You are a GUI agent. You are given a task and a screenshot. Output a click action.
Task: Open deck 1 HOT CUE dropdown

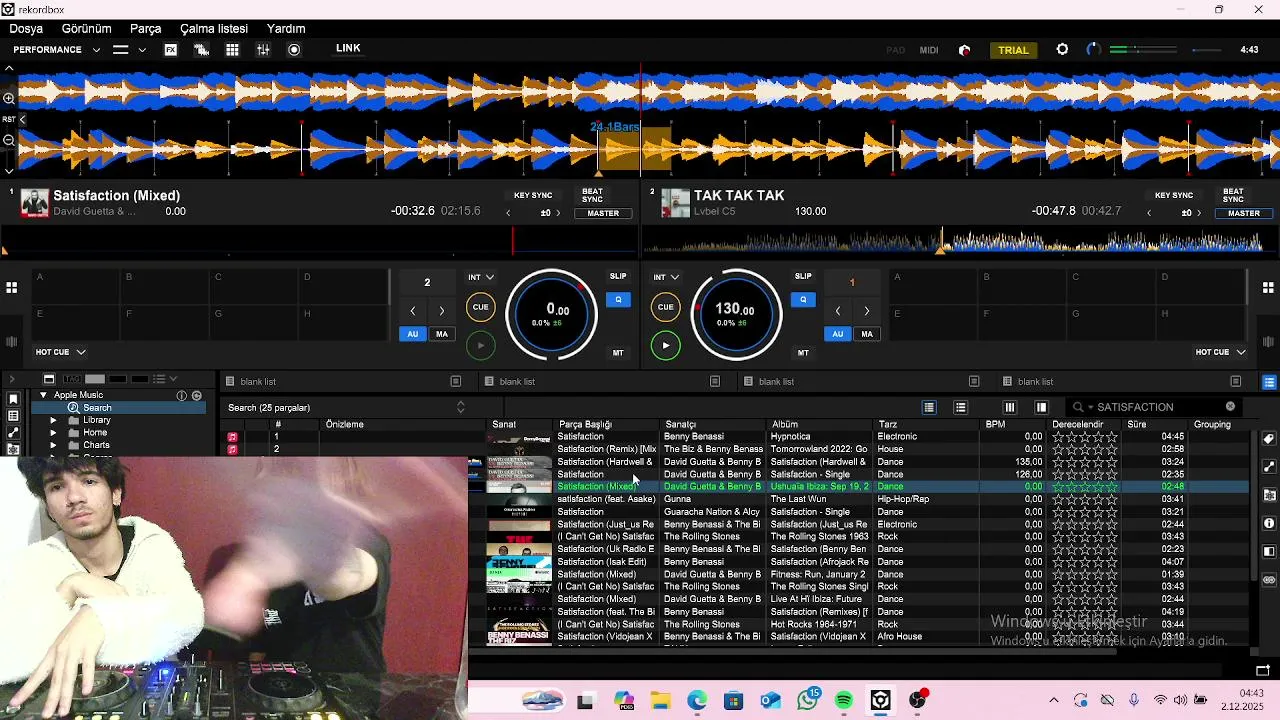coord(61,352)
